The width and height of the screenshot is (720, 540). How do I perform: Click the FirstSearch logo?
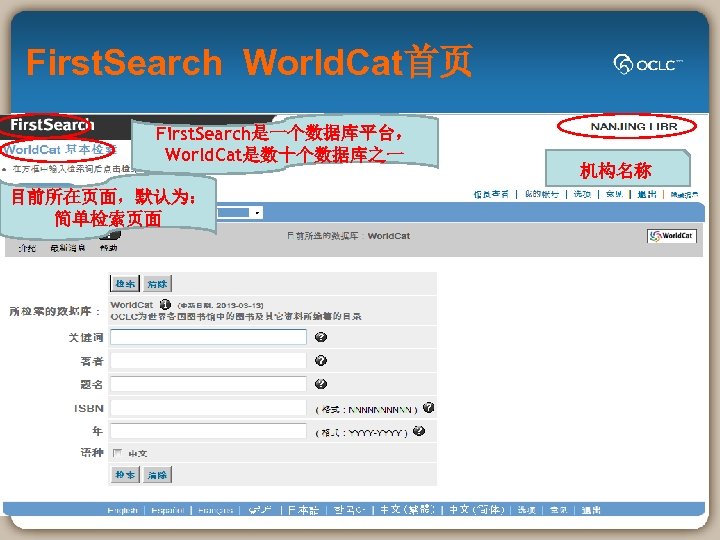point(52,124)
